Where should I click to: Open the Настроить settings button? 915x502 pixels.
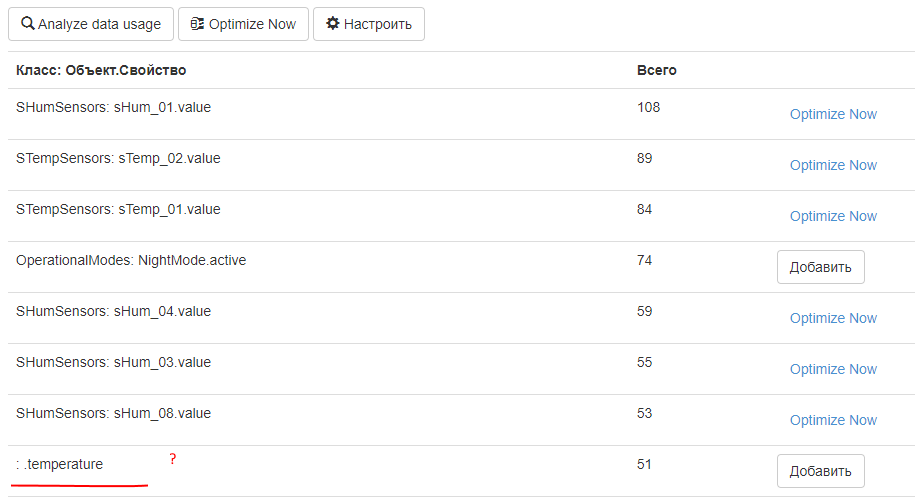pos(368,24)
